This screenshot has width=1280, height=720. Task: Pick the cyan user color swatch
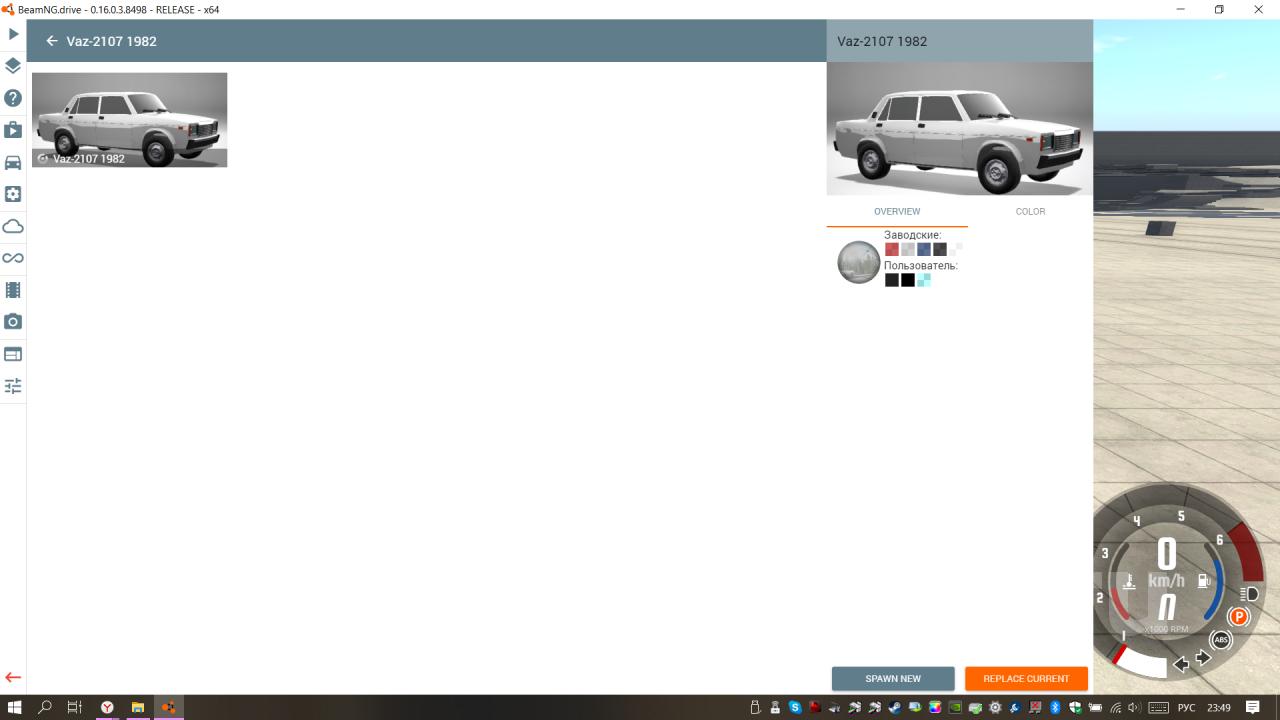click(924, 280)
